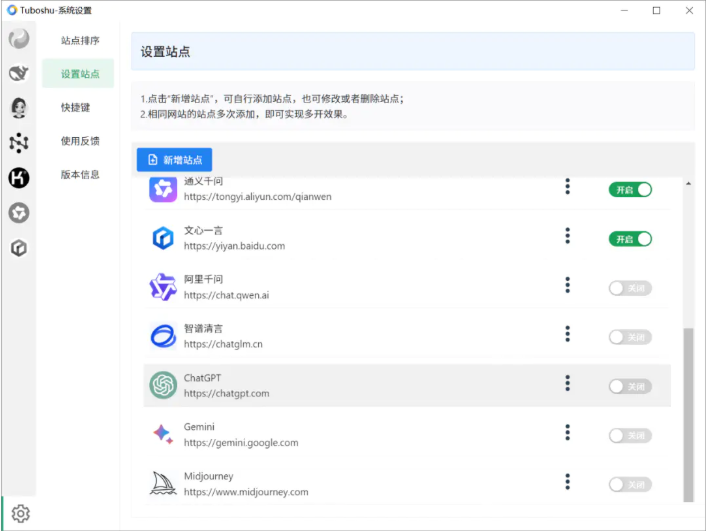
Task: Open the three-dot menu for 阿里千问
Action: 567,285
